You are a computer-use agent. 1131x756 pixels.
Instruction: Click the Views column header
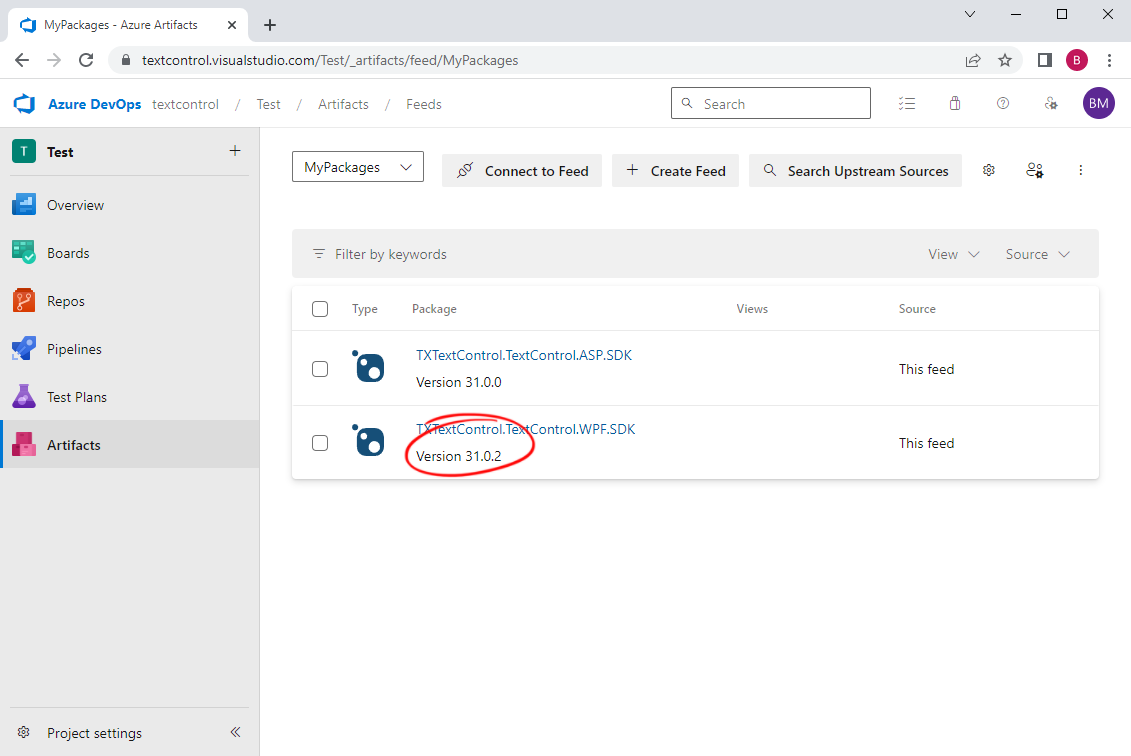(x=752, y=309)
